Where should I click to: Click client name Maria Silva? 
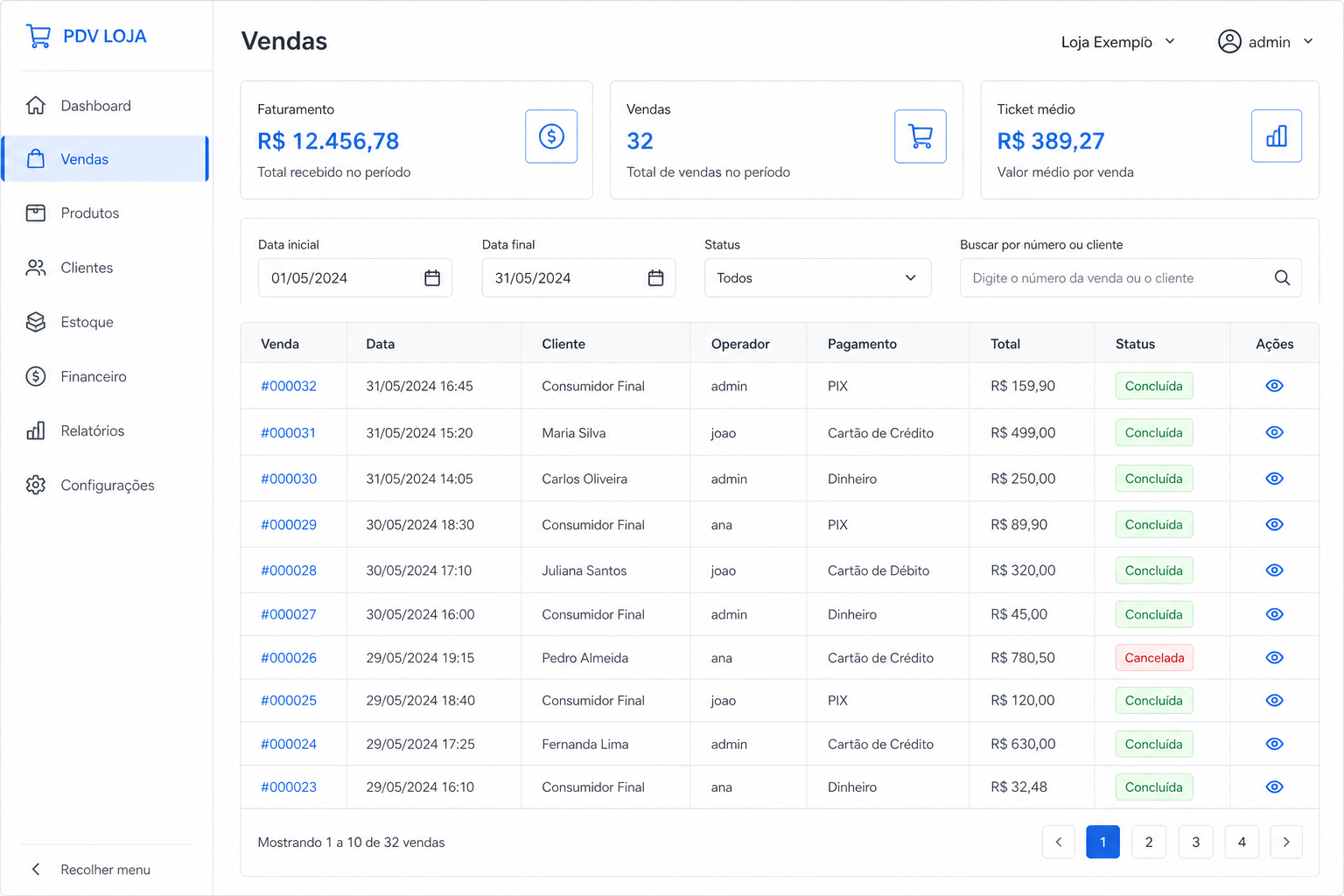(573, 432)
